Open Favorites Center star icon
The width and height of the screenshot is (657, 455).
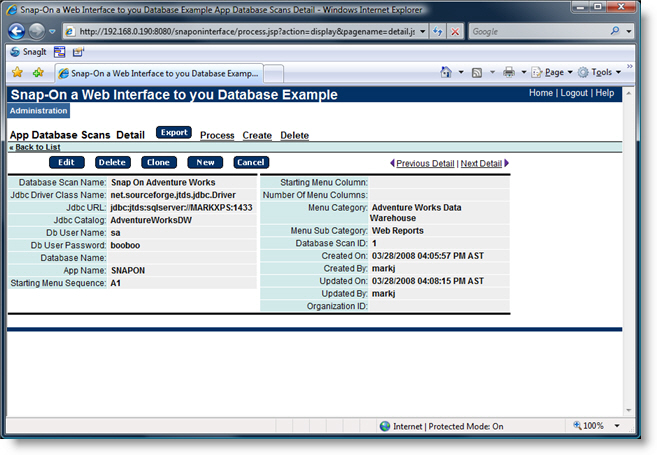click(17, 72)
